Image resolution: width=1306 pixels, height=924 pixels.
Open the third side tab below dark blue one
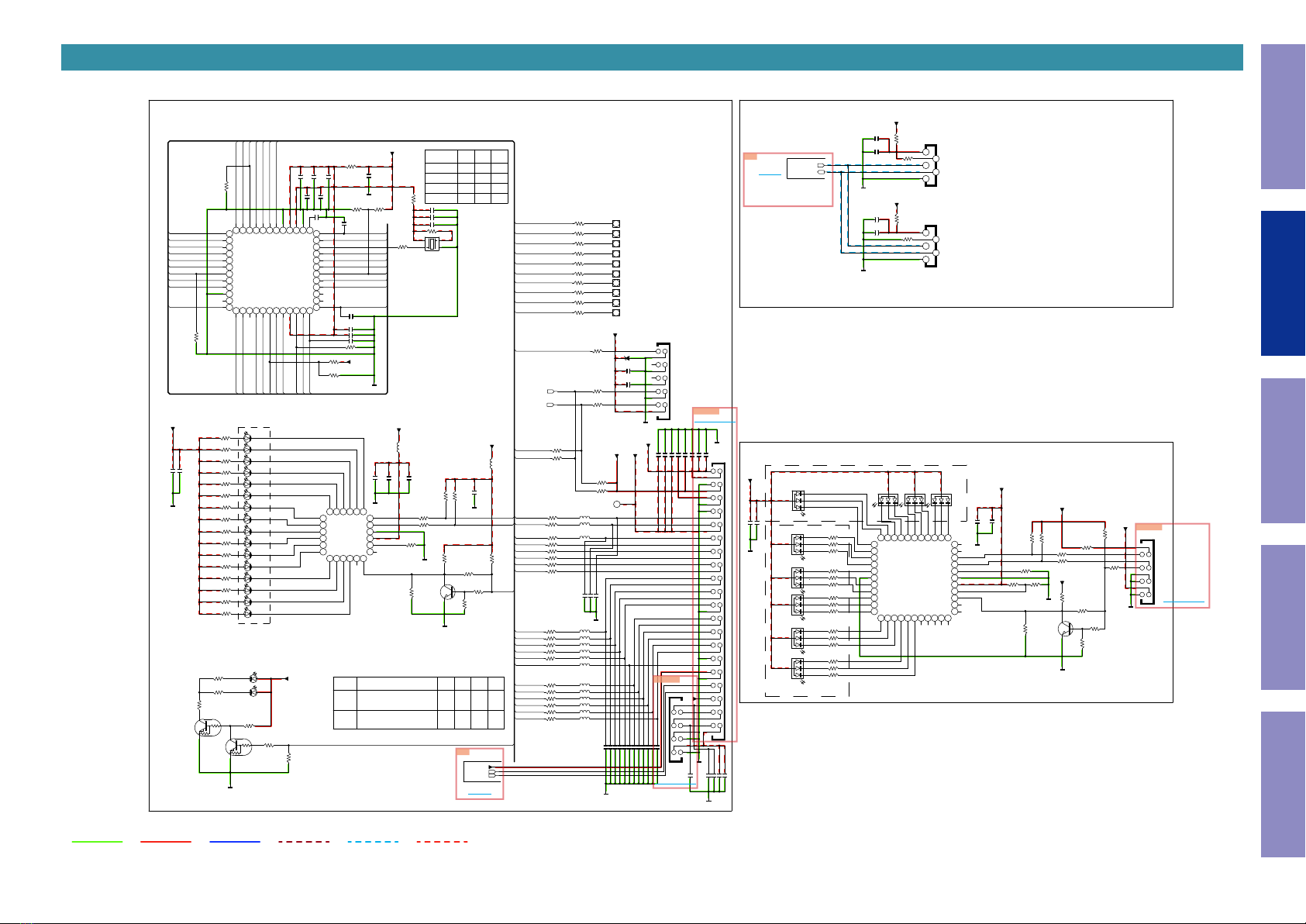point(1283,784)
